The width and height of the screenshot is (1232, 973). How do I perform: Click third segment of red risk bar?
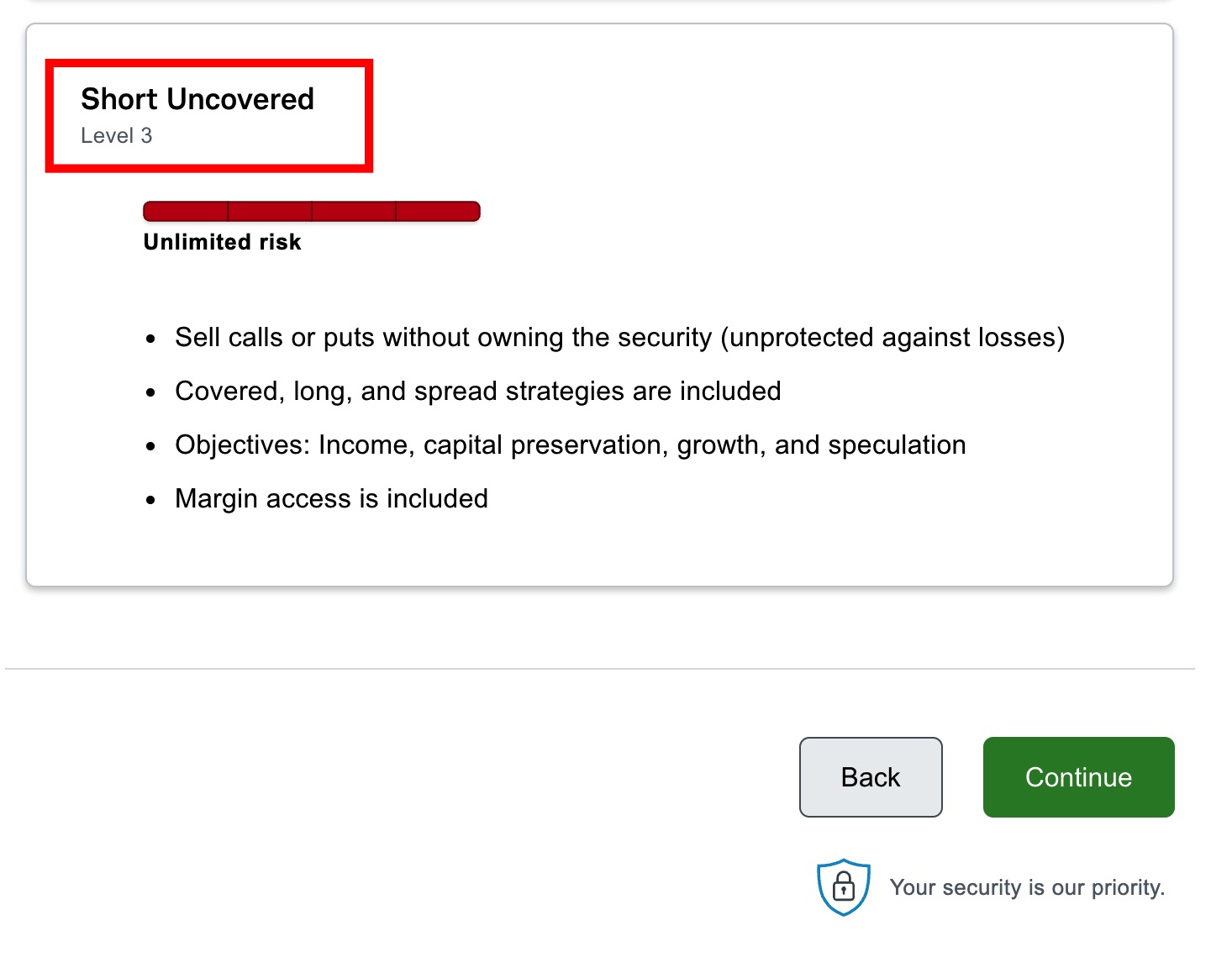click(354, 212)
